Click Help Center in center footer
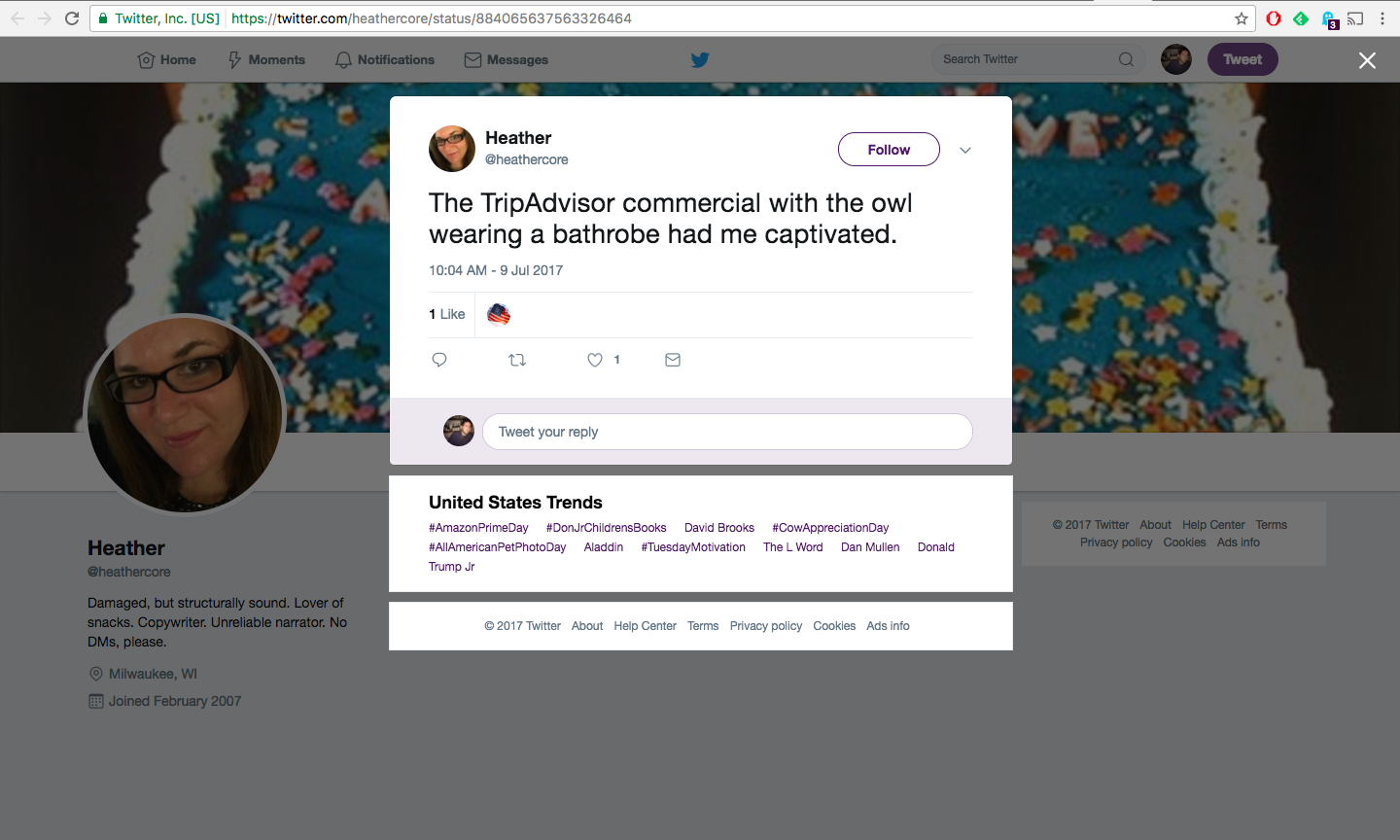This screenshot has height=840, width=1400. click(x=646, y=626)
